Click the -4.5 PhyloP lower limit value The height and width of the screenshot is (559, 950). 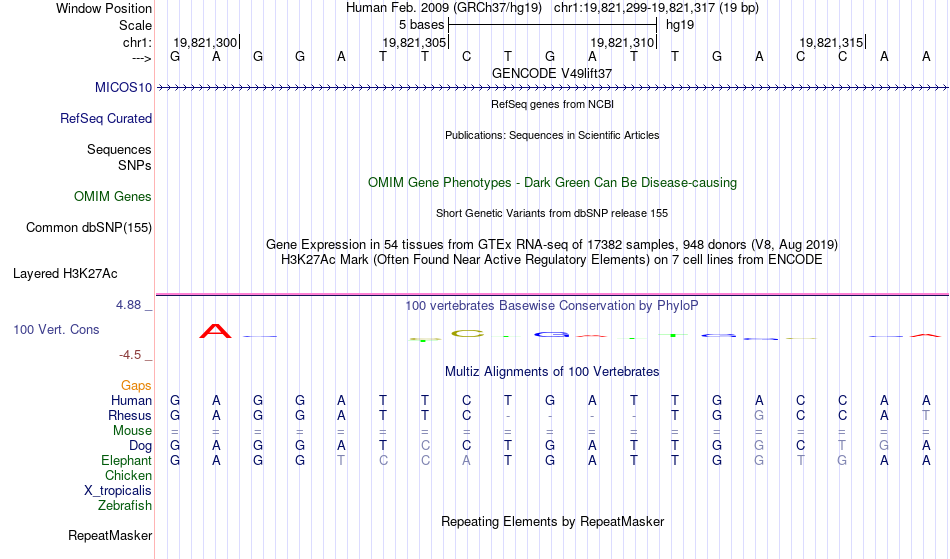point(130,354)
